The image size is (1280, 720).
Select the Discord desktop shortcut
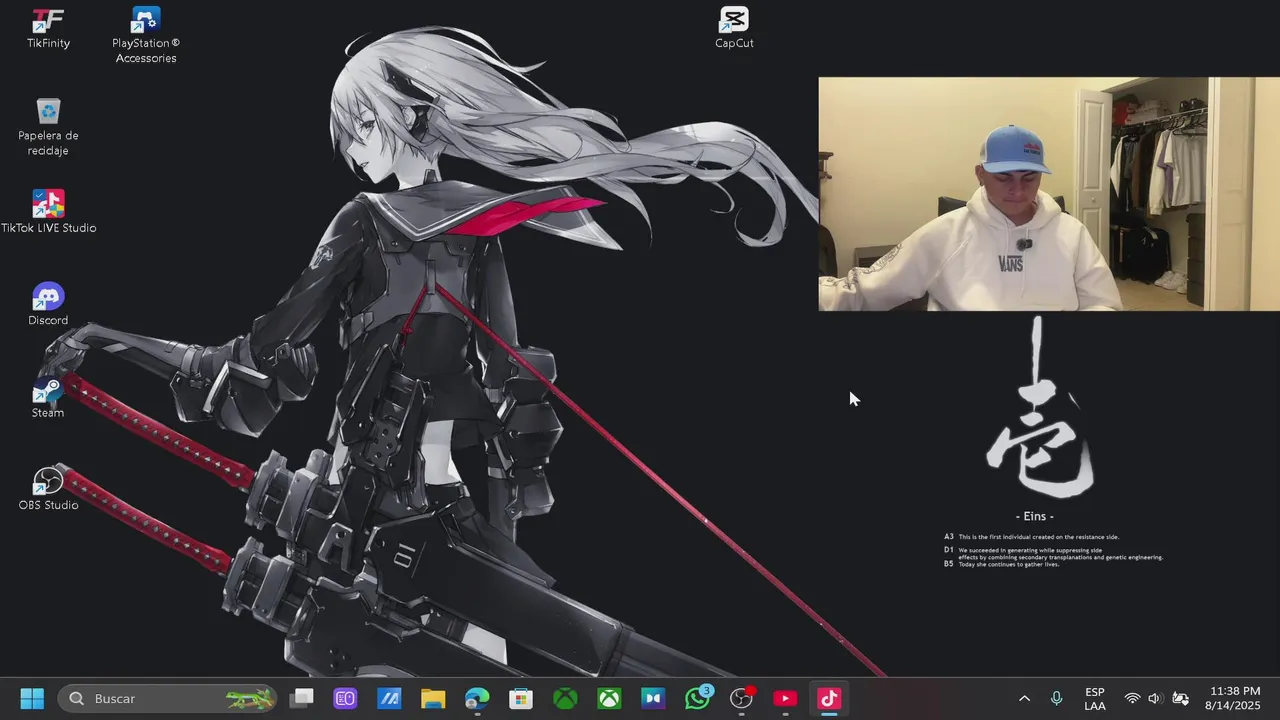tap(48, 305)
